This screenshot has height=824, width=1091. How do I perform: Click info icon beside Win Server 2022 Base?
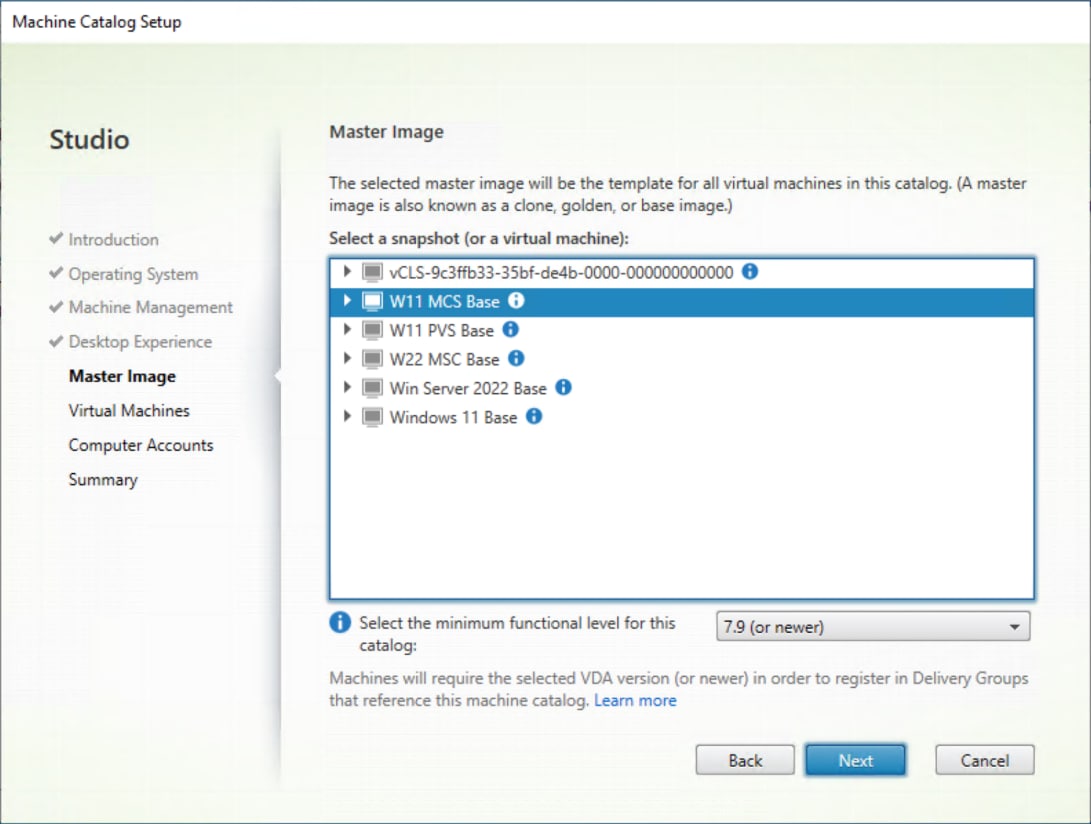tap(564, 388)
